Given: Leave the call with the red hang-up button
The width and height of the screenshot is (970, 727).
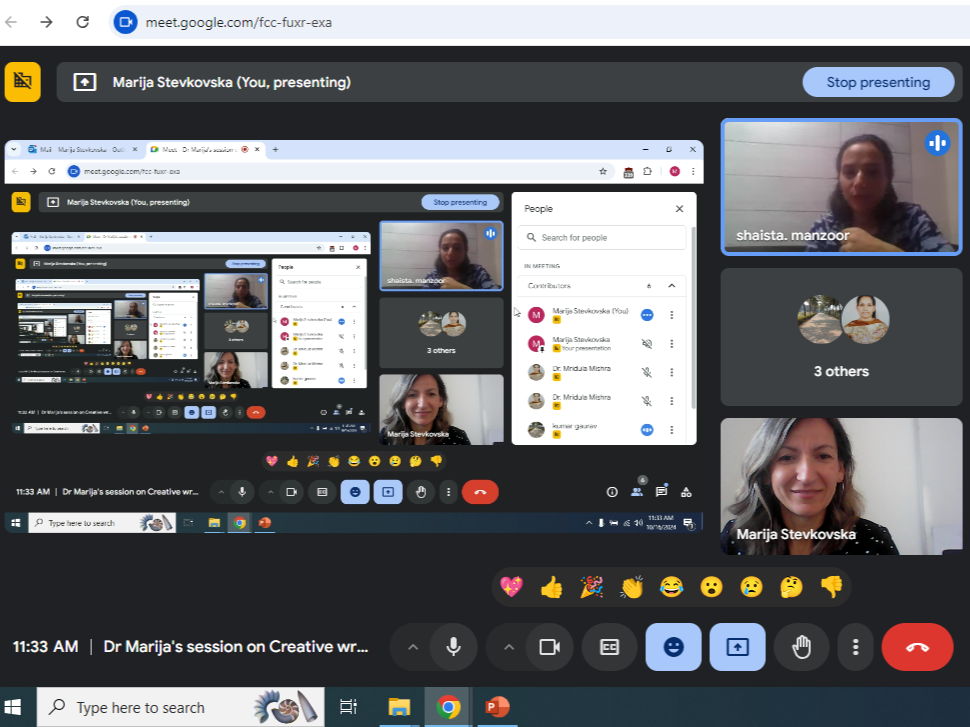Looking at the screenshot, I should (917, 647).
